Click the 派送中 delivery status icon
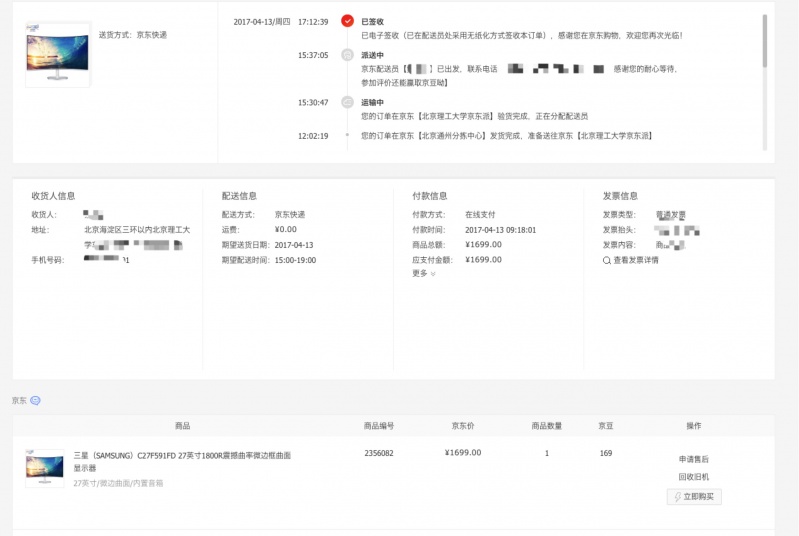The image size is (799, 536). tap(347, 55)
